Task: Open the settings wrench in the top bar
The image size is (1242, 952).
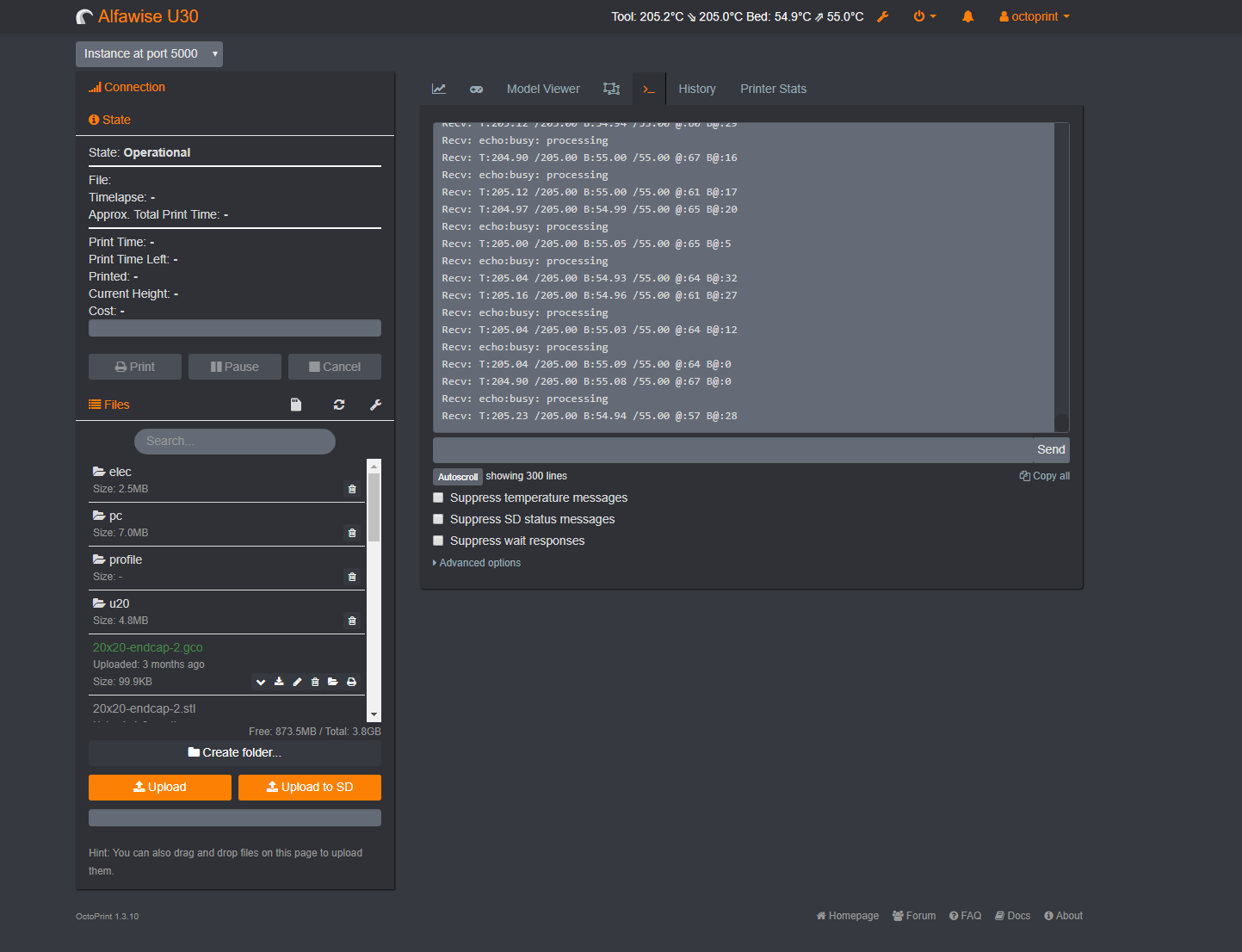Action: [882, 16]
